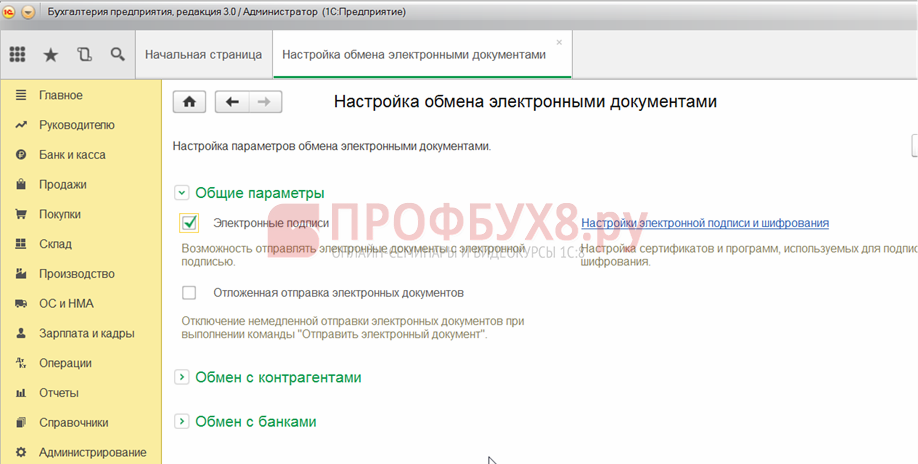Image resolution: width=918 pixels, height=464 pixels.
Task: Open the ОС и НМА section label
Action: point(66,303)
